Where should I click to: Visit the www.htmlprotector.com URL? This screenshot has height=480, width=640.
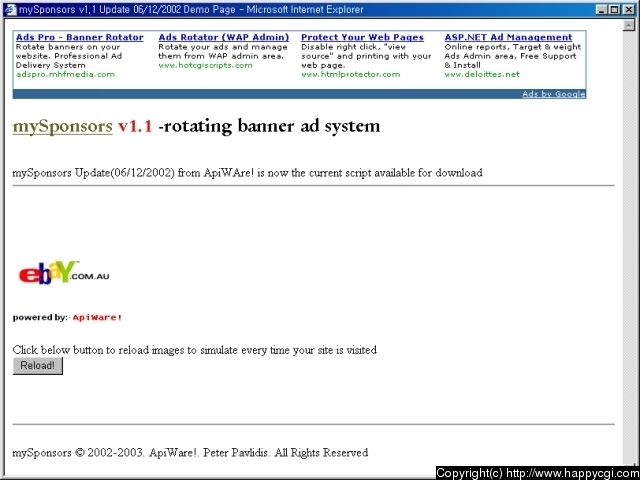coord(351,74)
